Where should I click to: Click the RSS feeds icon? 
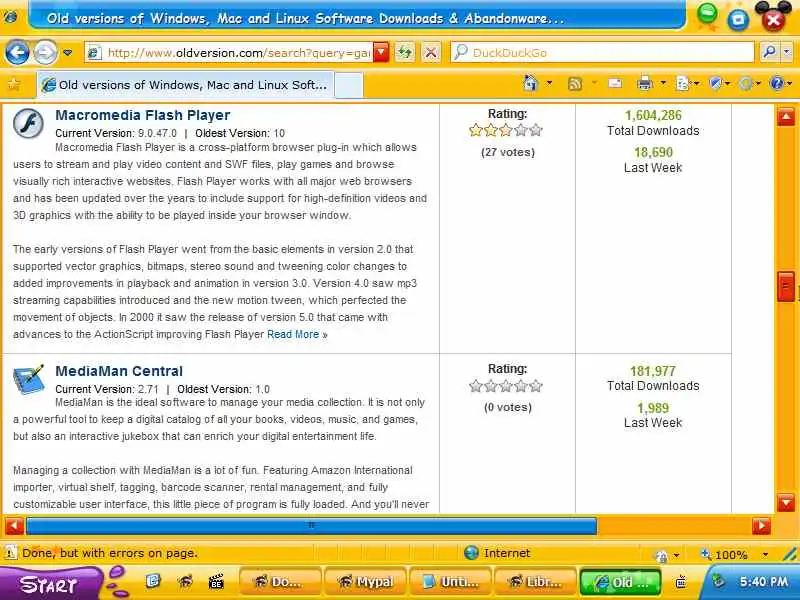coord(575,84)
